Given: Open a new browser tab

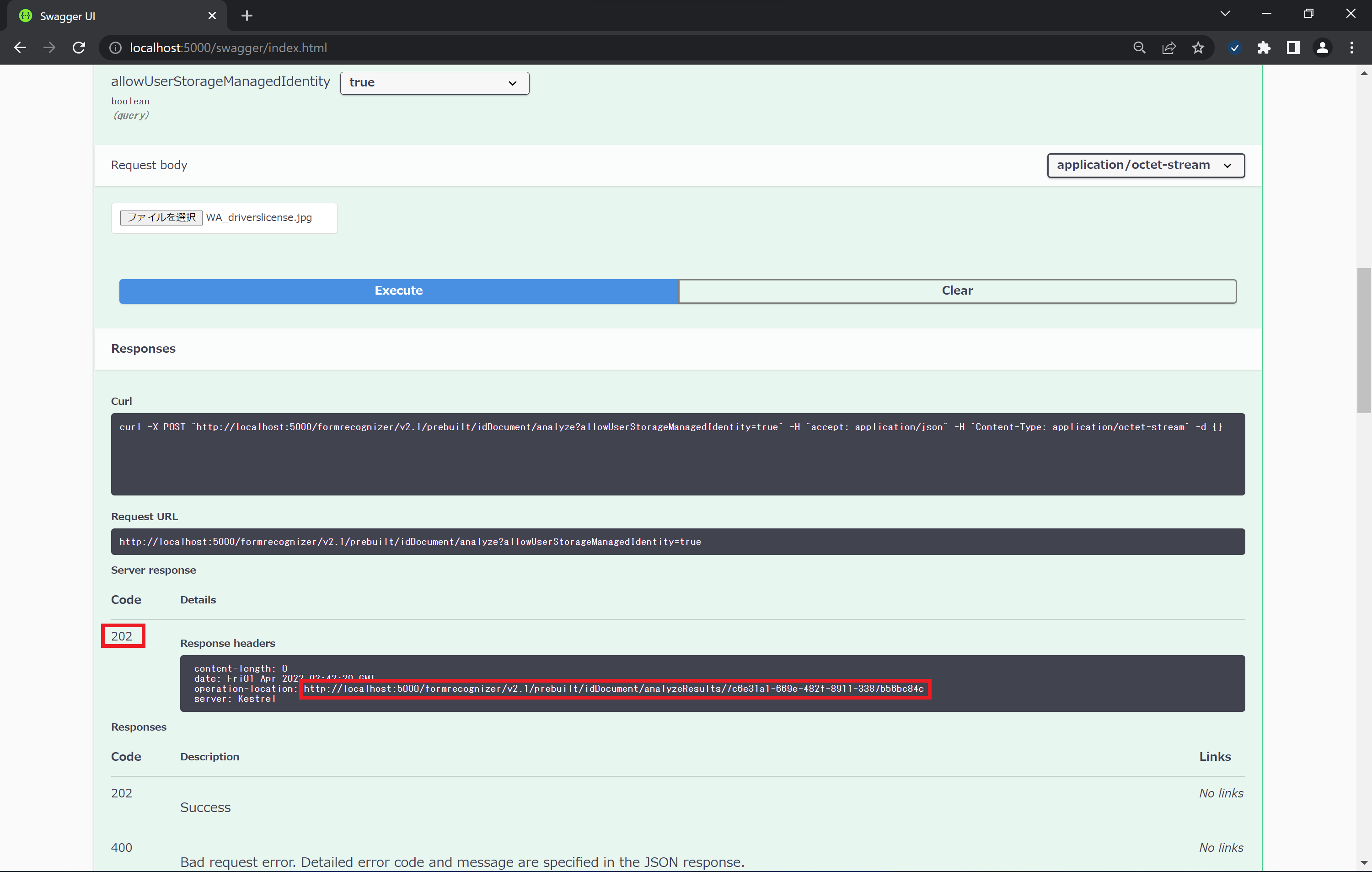Looking at the screenshot, I should (x=247, y=16).
